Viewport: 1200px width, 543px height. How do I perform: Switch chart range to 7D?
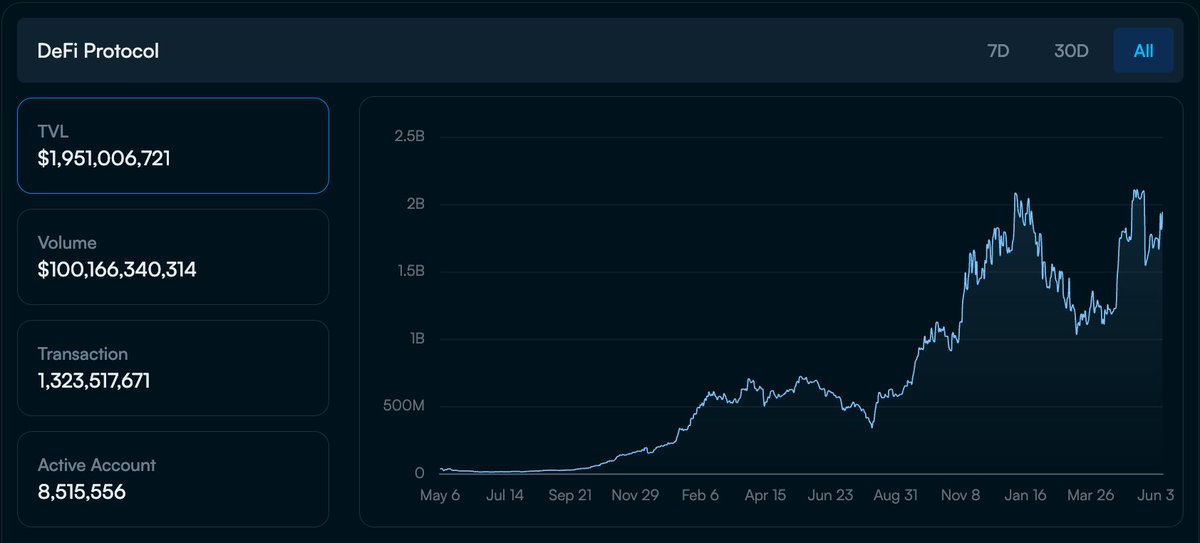[x=998, y=51]
